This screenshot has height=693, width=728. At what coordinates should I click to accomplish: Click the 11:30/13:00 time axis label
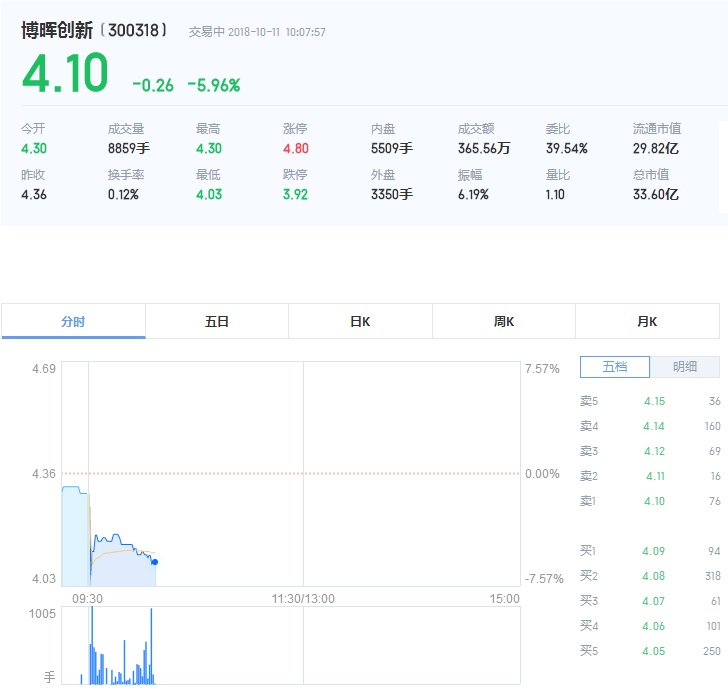pyautogui.click(x=303, y=599)
